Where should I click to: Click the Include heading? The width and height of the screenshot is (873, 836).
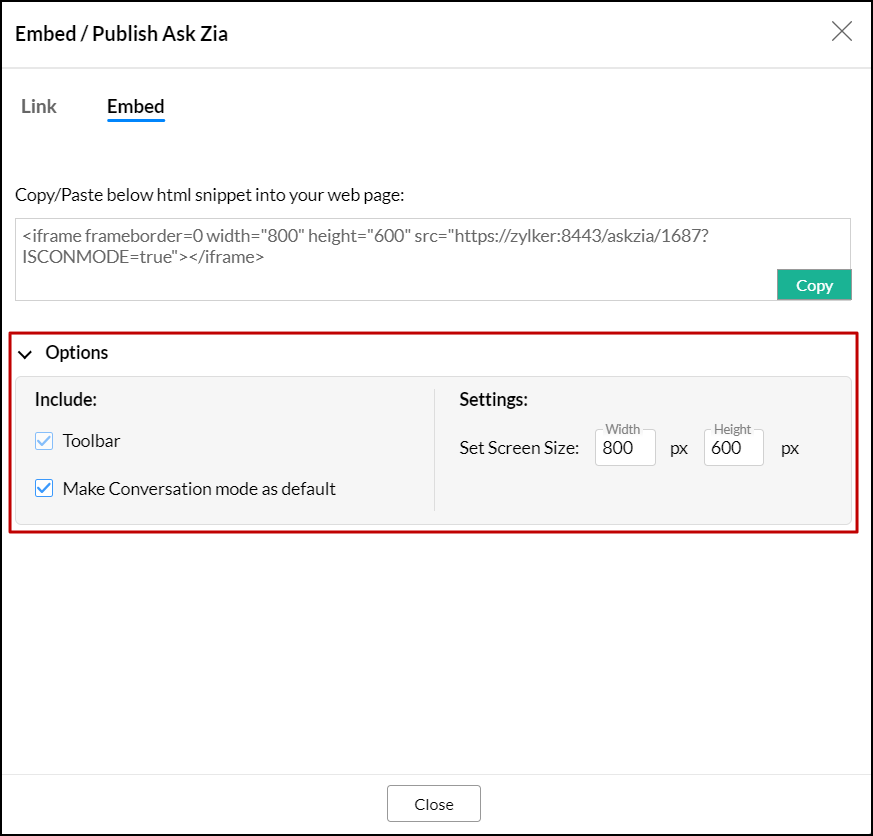[66, 400]
